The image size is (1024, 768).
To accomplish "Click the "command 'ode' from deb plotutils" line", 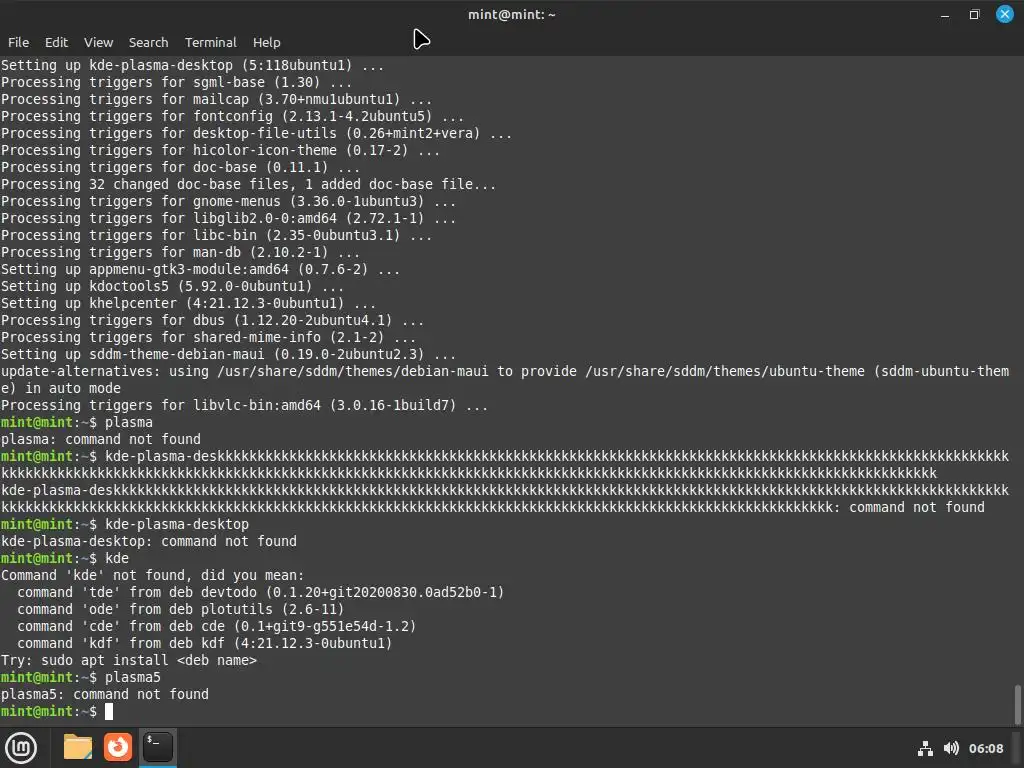I will coord(180,609).
